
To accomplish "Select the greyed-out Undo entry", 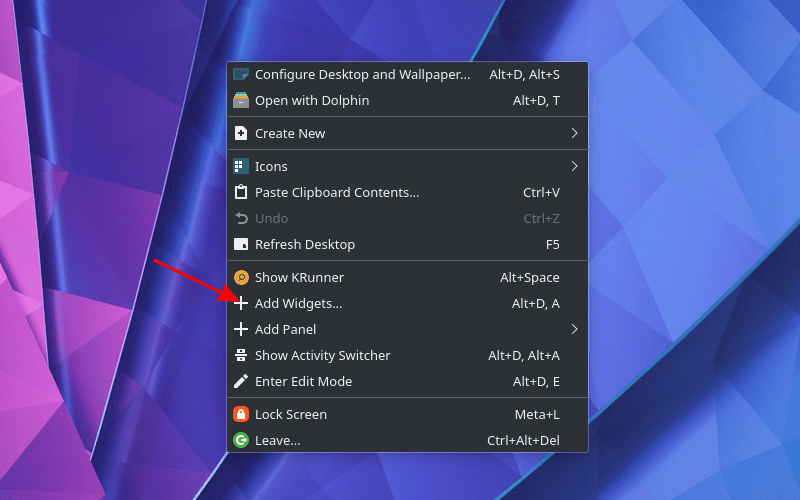I will pyautogui.click(x=271, y=219).
